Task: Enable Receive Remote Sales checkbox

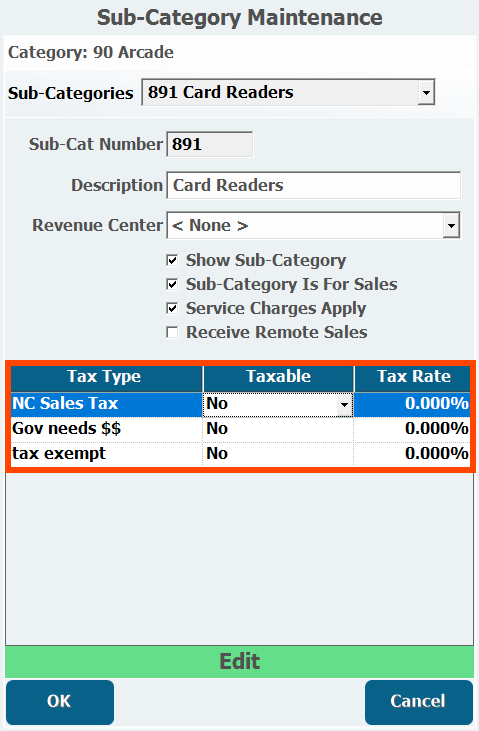Action: 172,332
